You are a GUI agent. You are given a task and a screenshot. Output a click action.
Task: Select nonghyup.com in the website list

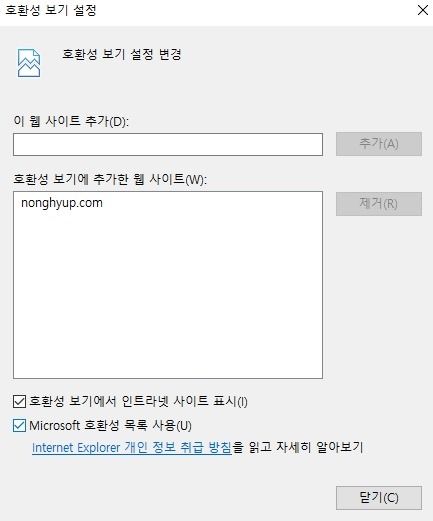point(62,203)
